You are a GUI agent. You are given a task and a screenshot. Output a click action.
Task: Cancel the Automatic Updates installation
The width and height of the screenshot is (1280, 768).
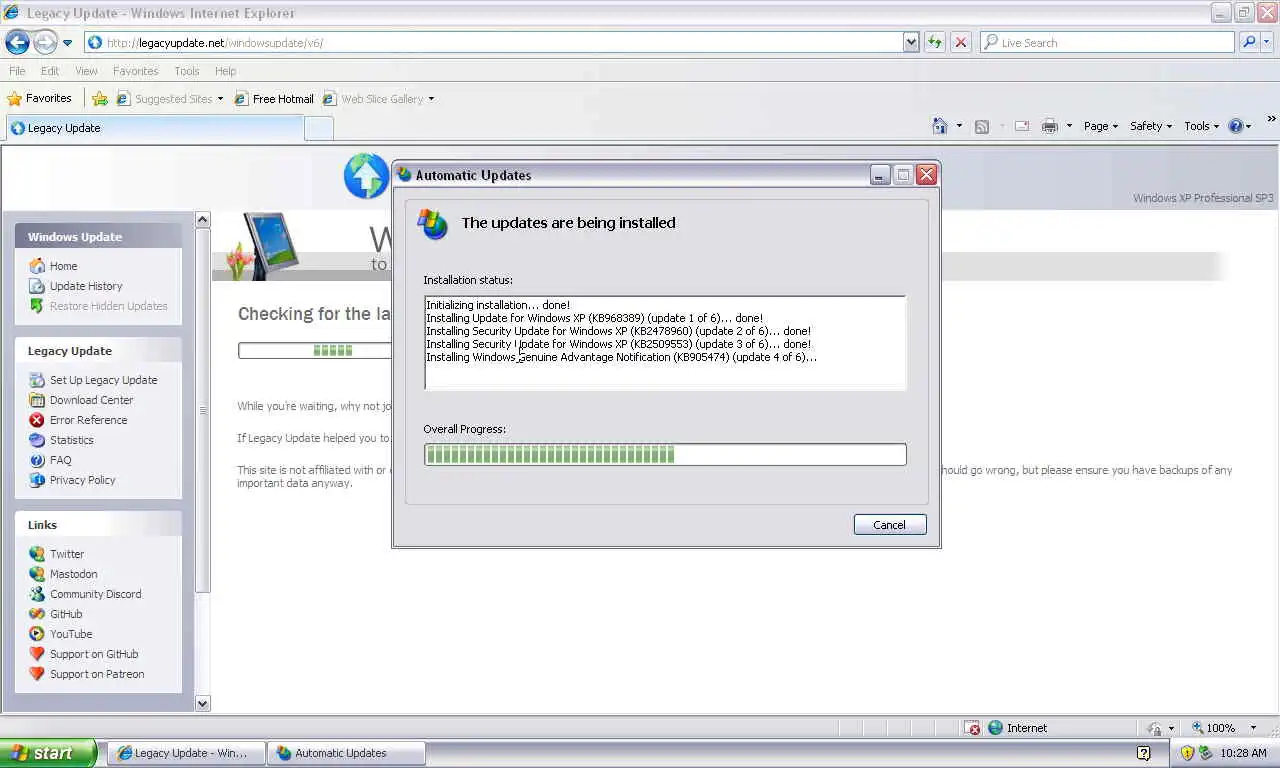pyautogui.click(x=890, y=525)
